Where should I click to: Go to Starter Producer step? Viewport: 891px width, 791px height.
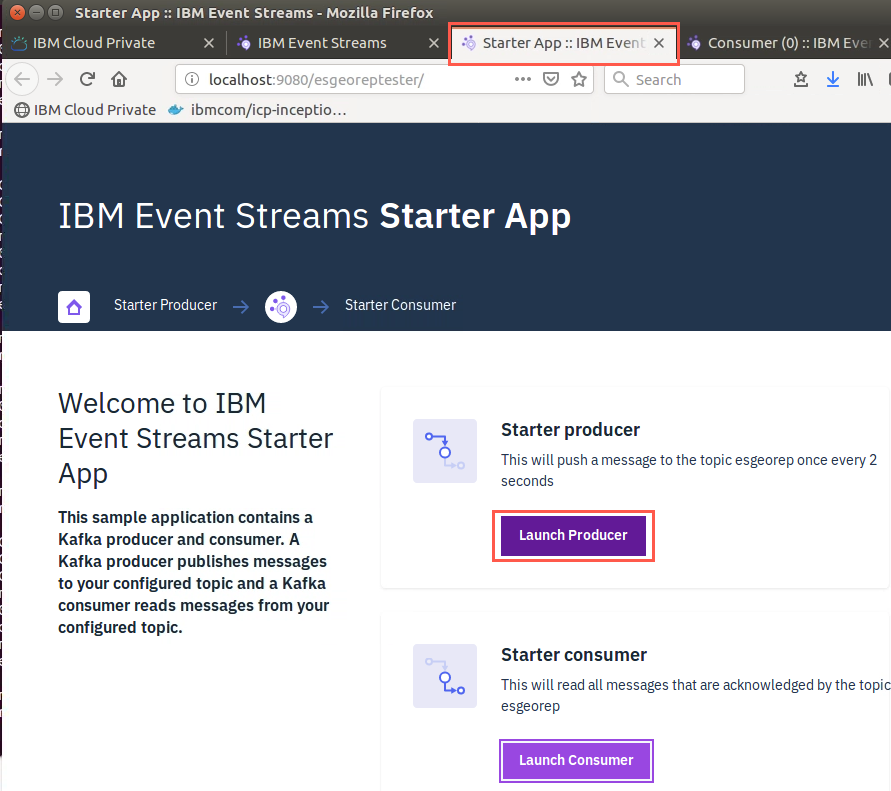click(165, 305)
